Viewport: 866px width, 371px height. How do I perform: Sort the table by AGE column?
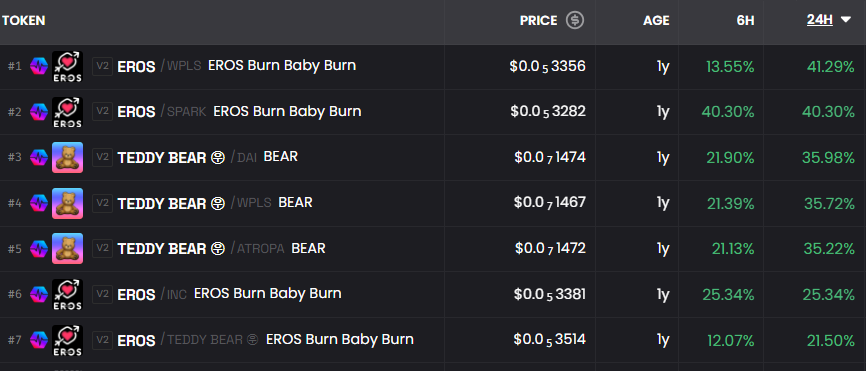tap(656, 20)
